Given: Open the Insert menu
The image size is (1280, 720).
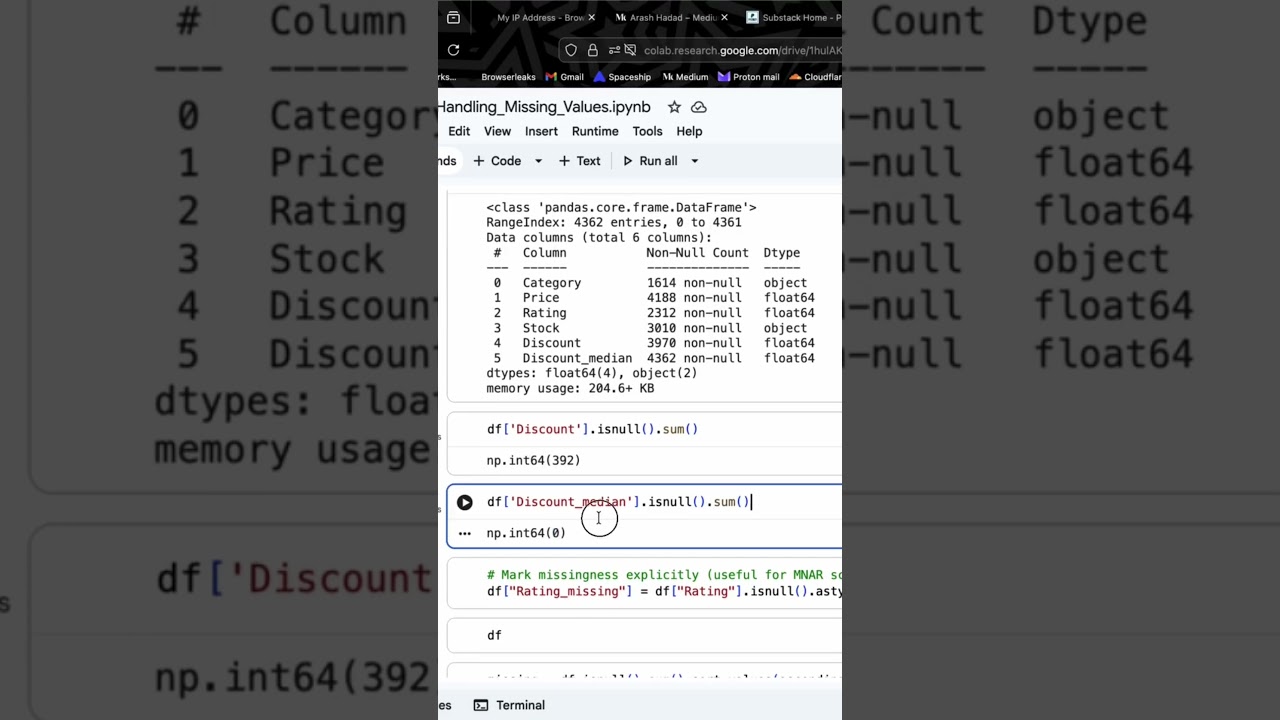Looking at the screenshot, I should (x=541, y=131).
